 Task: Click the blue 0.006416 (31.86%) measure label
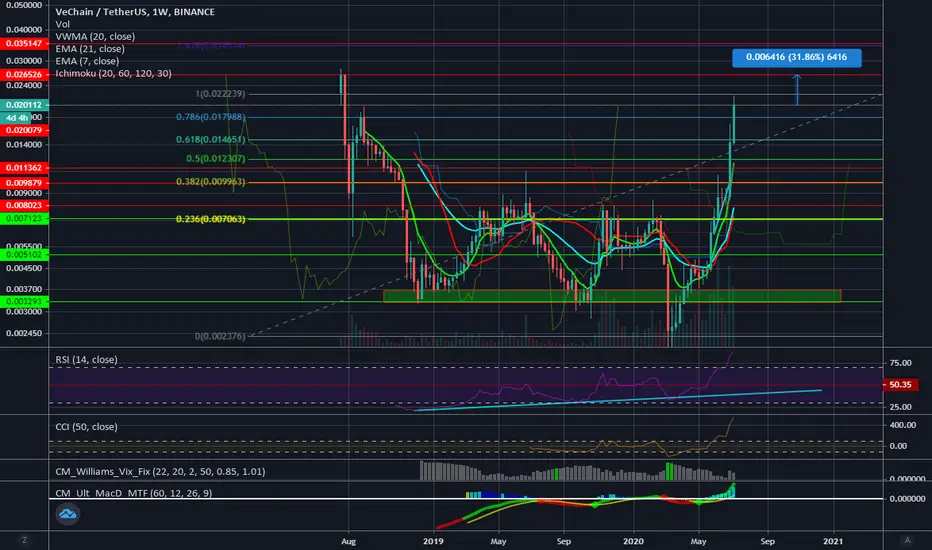[796, 57]
